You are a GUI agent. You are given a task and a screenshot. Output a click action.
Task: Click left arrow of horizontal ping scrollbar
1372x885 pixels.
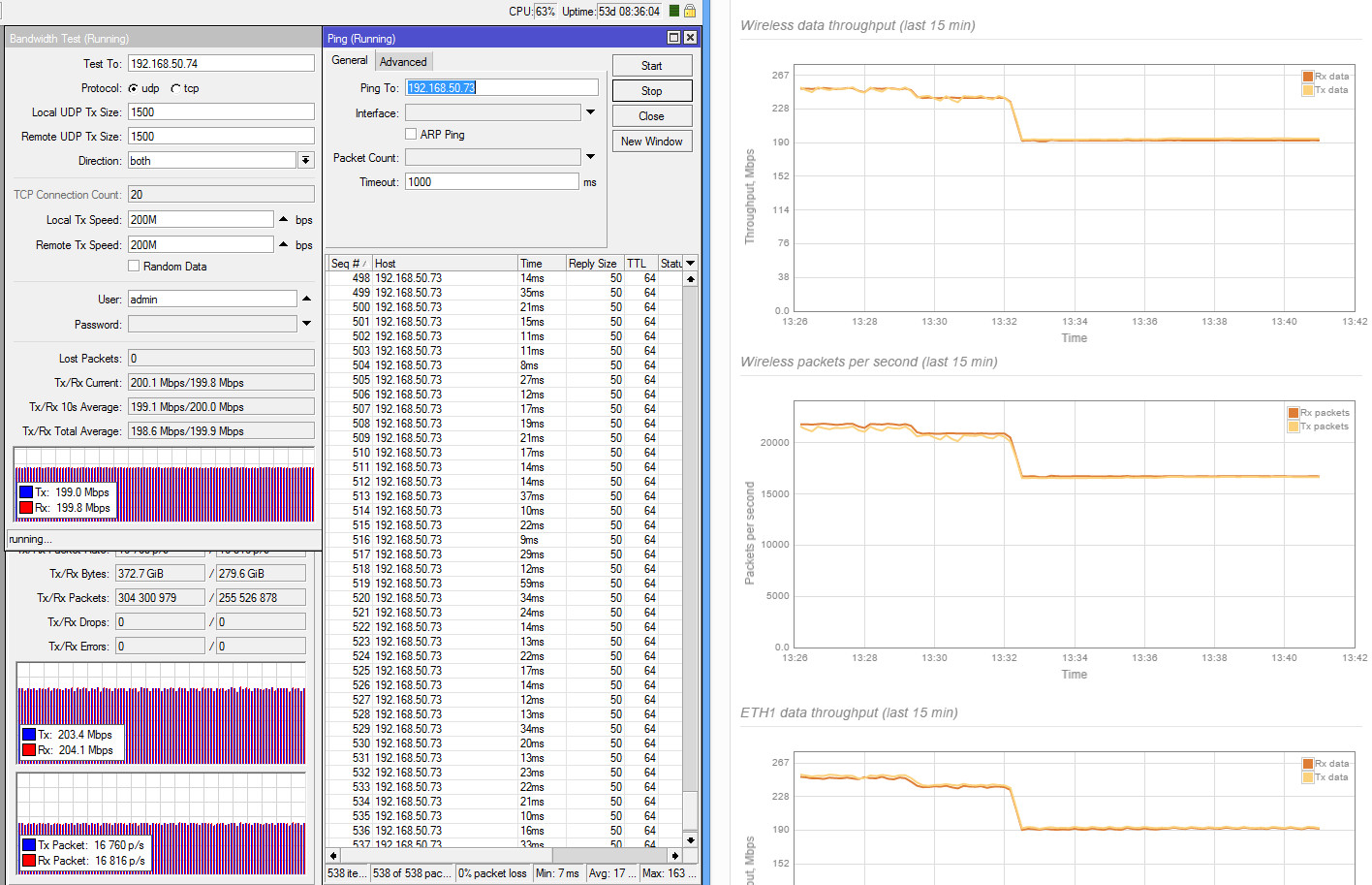pyautogui.click(x=333, y=856)
